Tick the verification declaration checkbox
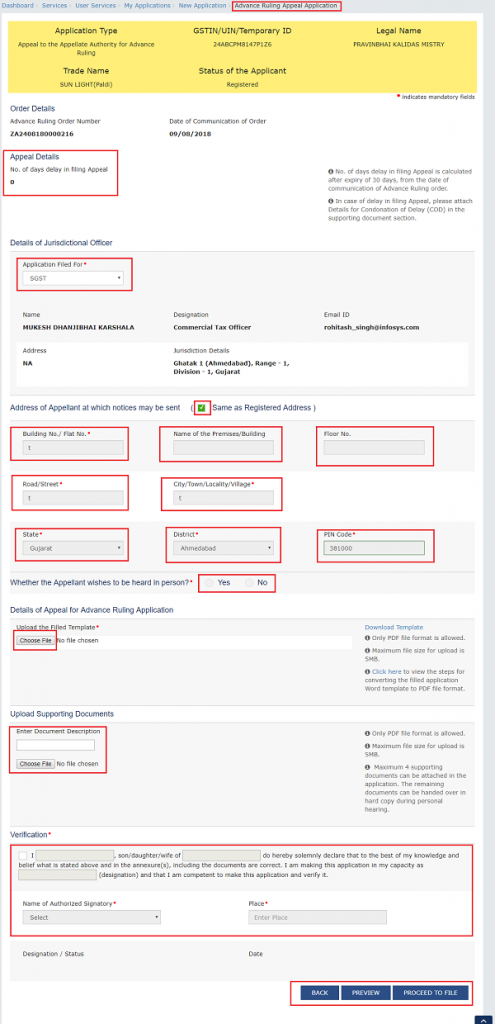 tap(24, 855)
